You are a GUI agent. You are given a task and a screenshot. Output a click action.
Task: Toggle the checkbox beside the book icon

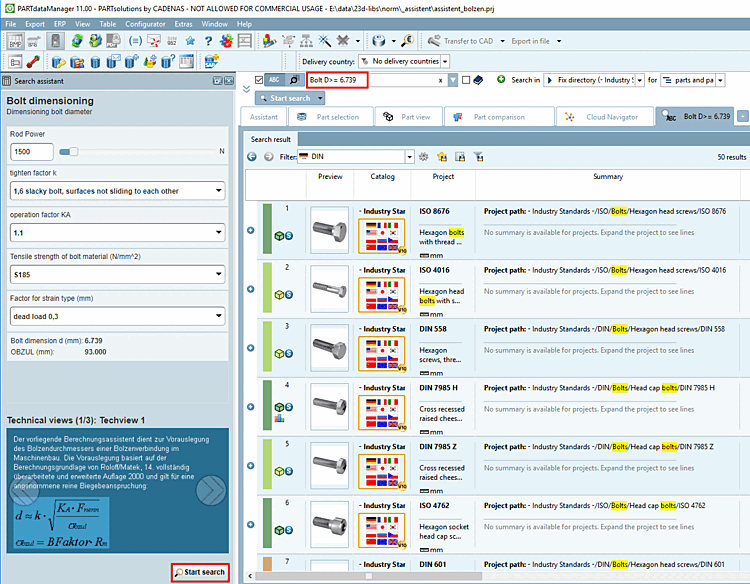pos(466,80)
